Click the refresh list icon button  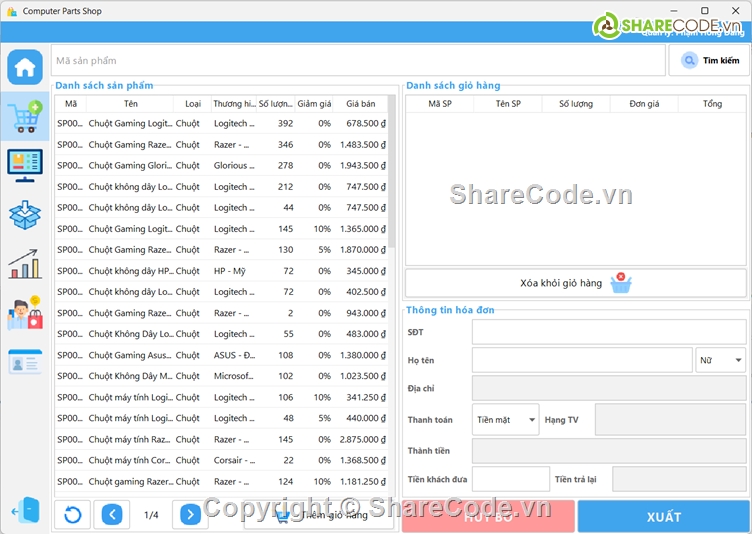click(x=72, y=515)
